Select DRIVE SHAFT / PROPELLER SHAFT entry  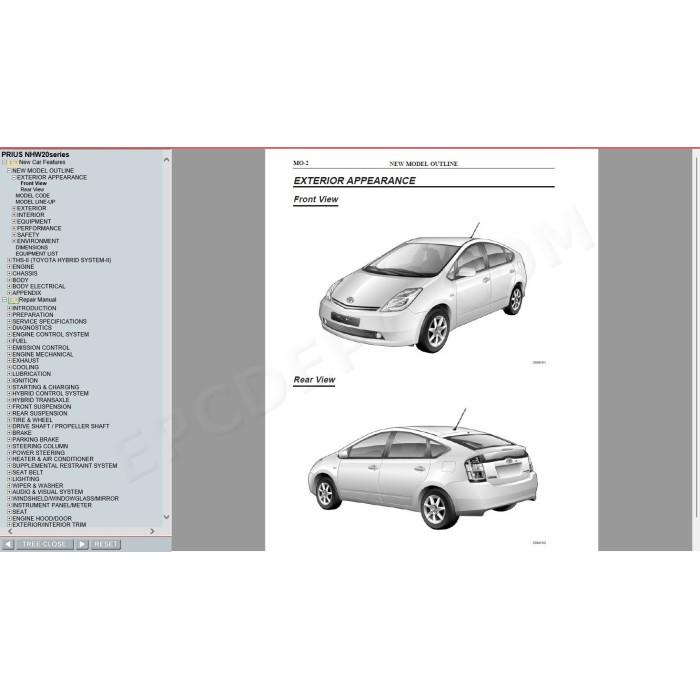pyautogui.click(x=61, y=426)
